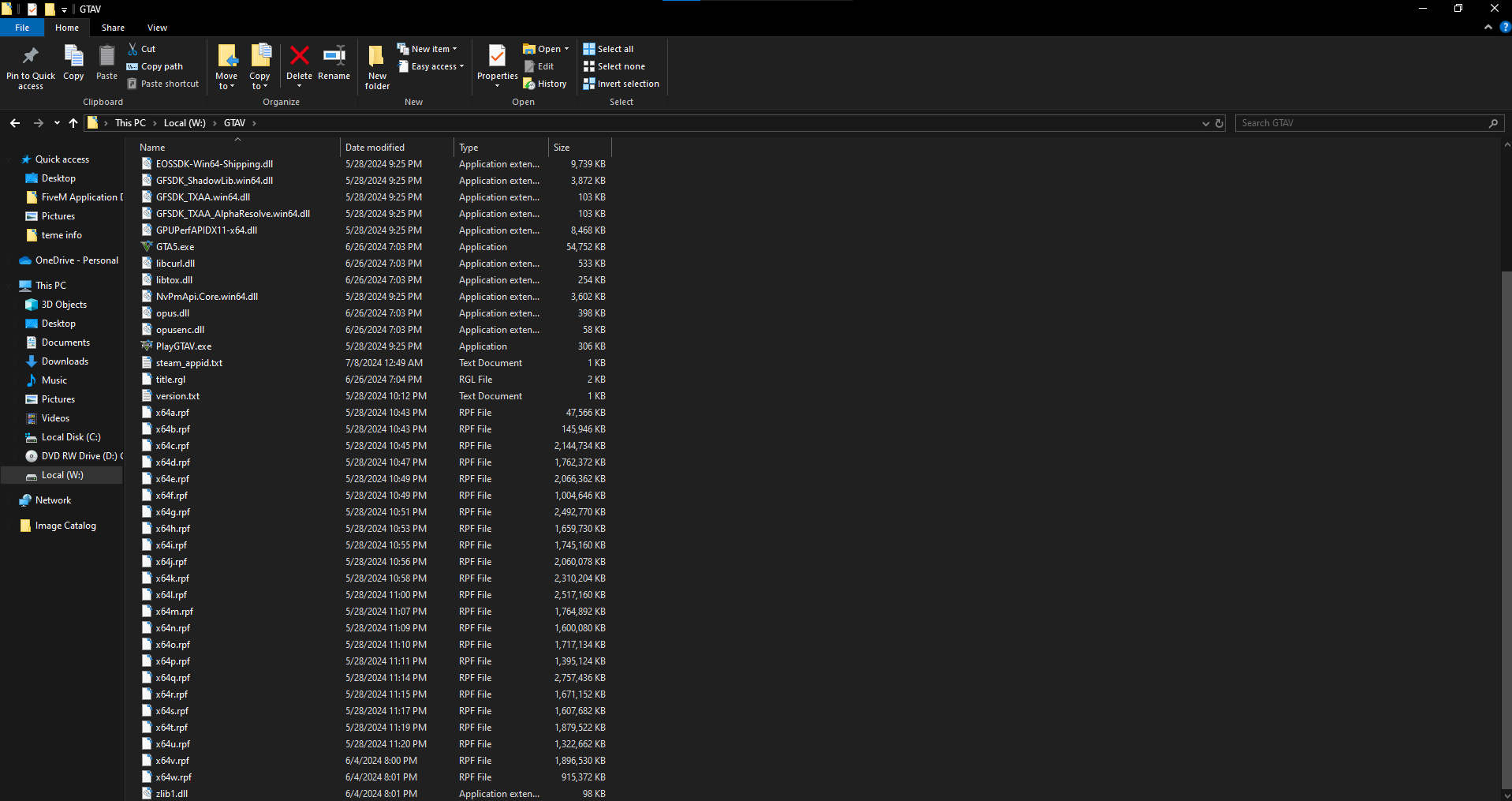Click the Search GTAV input field
The image size is (1512, 801).
pos(1361,123)
